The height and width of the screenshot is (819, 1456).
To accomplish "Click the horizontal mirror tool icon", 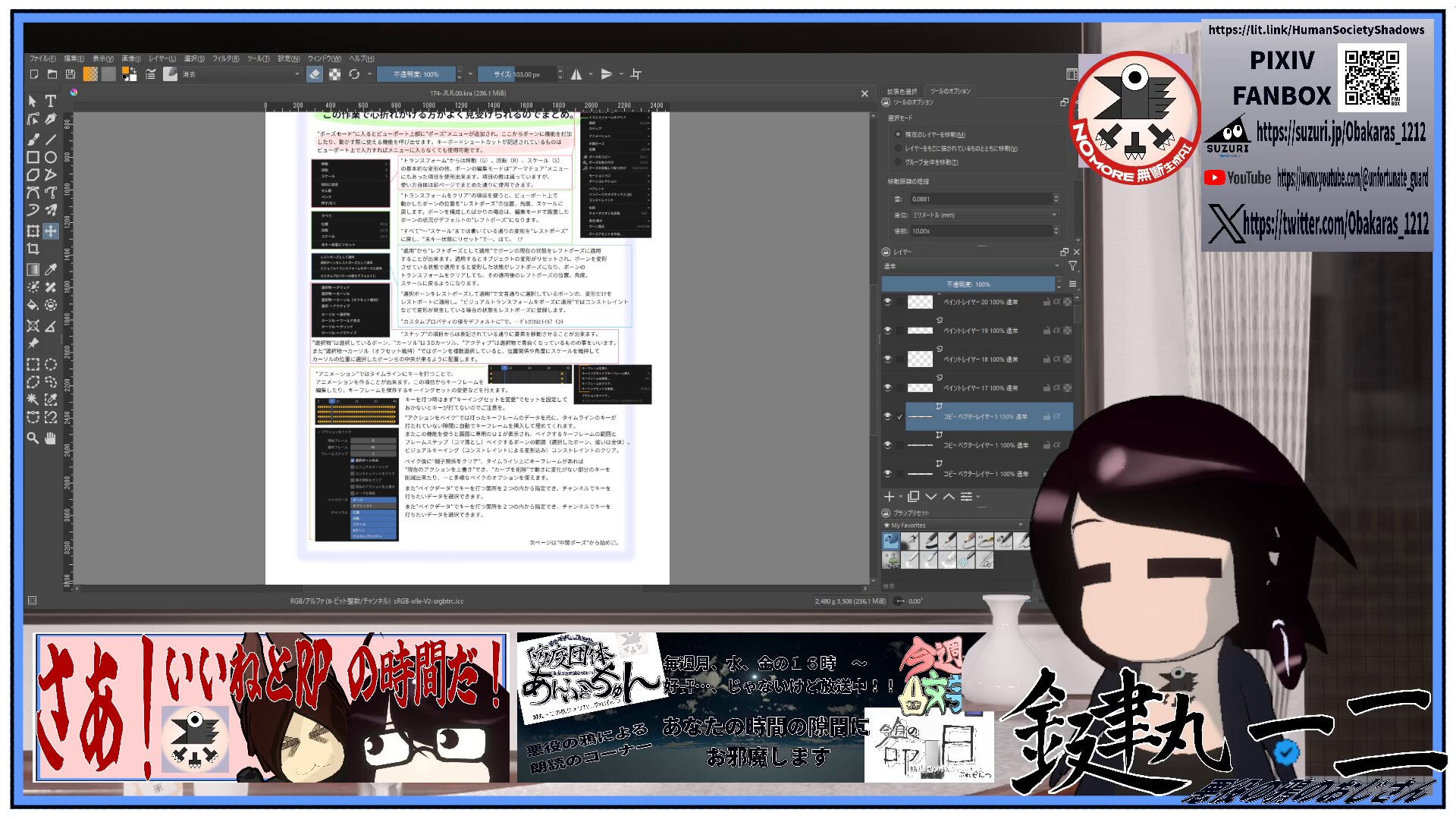I will (x=576, y=74).
